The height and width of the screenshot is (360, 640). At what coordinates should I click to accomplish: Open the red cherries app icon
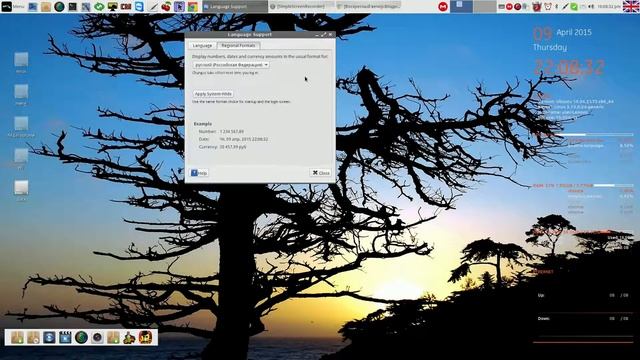[x=166, y=7]
